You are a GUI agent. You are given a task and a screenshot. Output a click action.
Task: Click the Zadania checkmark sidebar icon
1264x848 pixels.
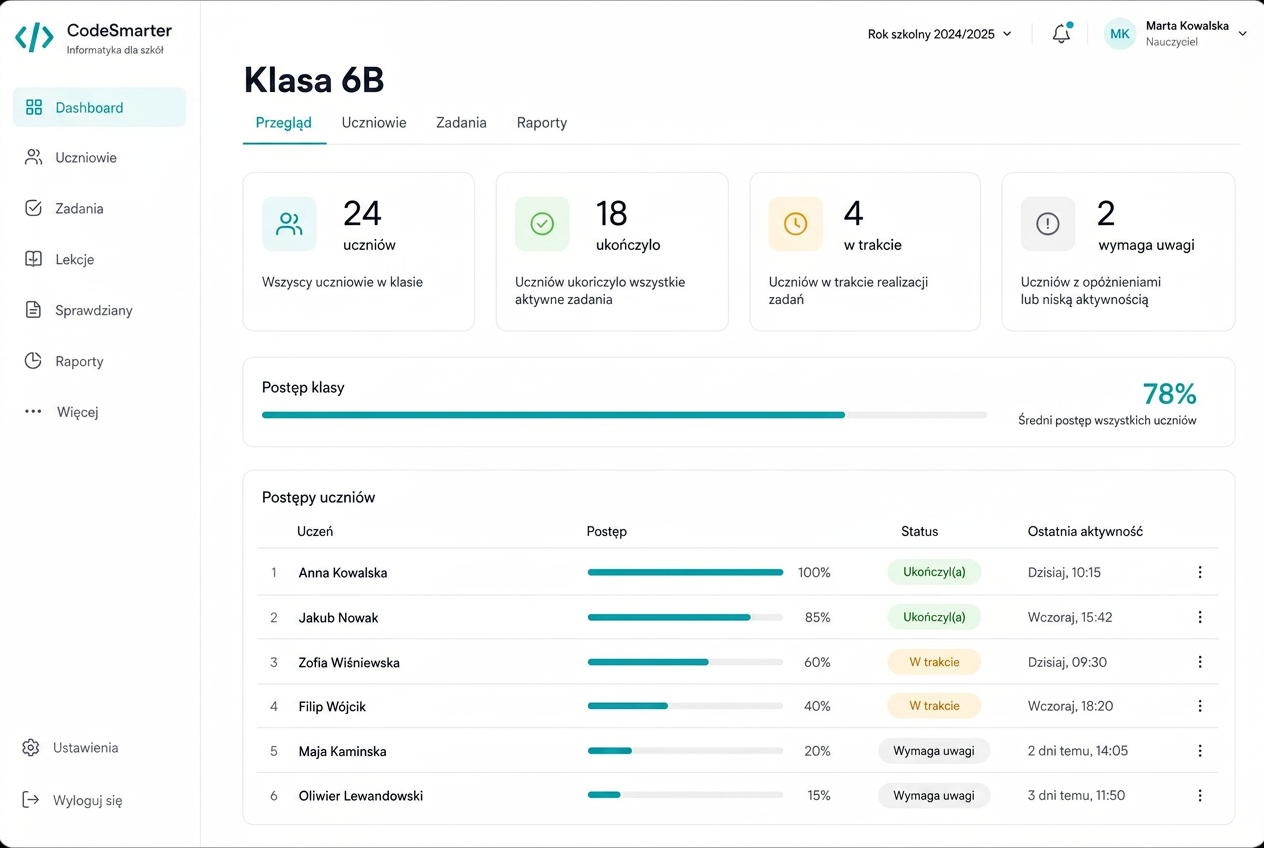[x=33, y=208]
